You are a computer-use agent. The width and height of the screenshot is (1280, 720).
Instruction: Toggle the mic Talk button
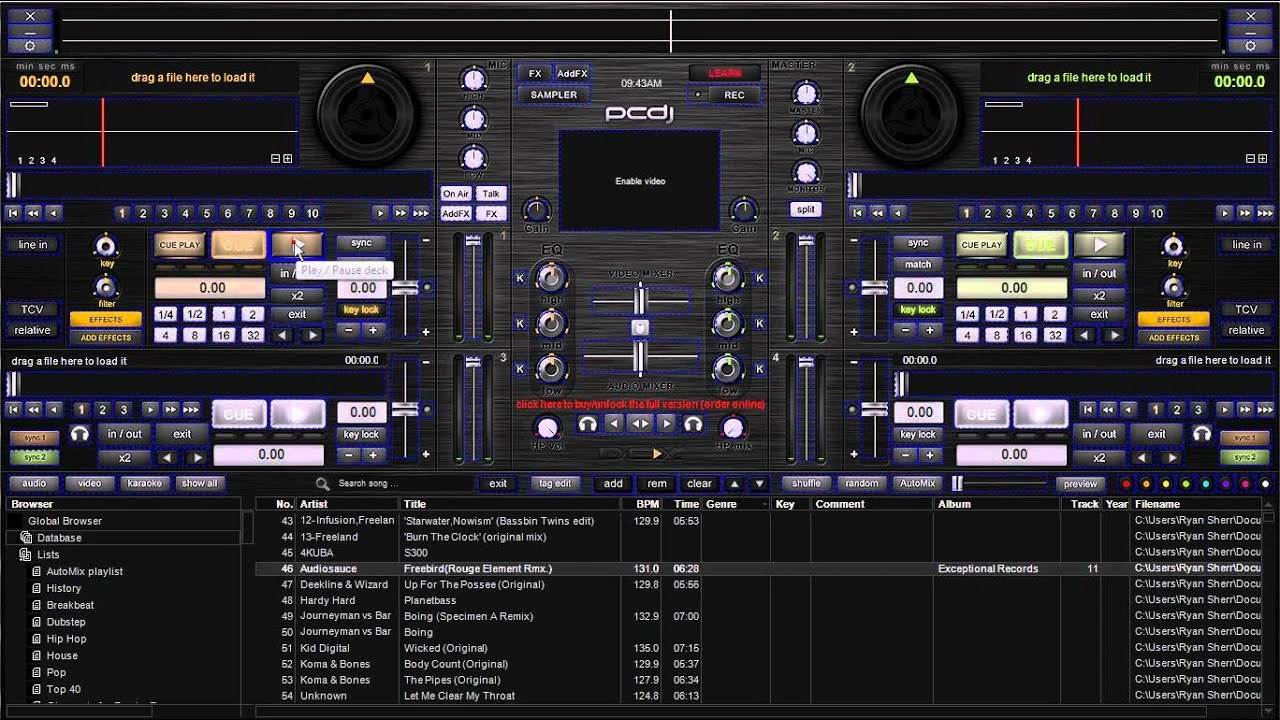click(491, 194)
